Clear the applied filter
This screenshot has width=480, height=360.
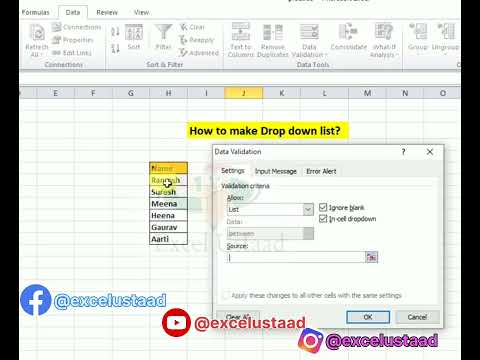tap(192, 27)
